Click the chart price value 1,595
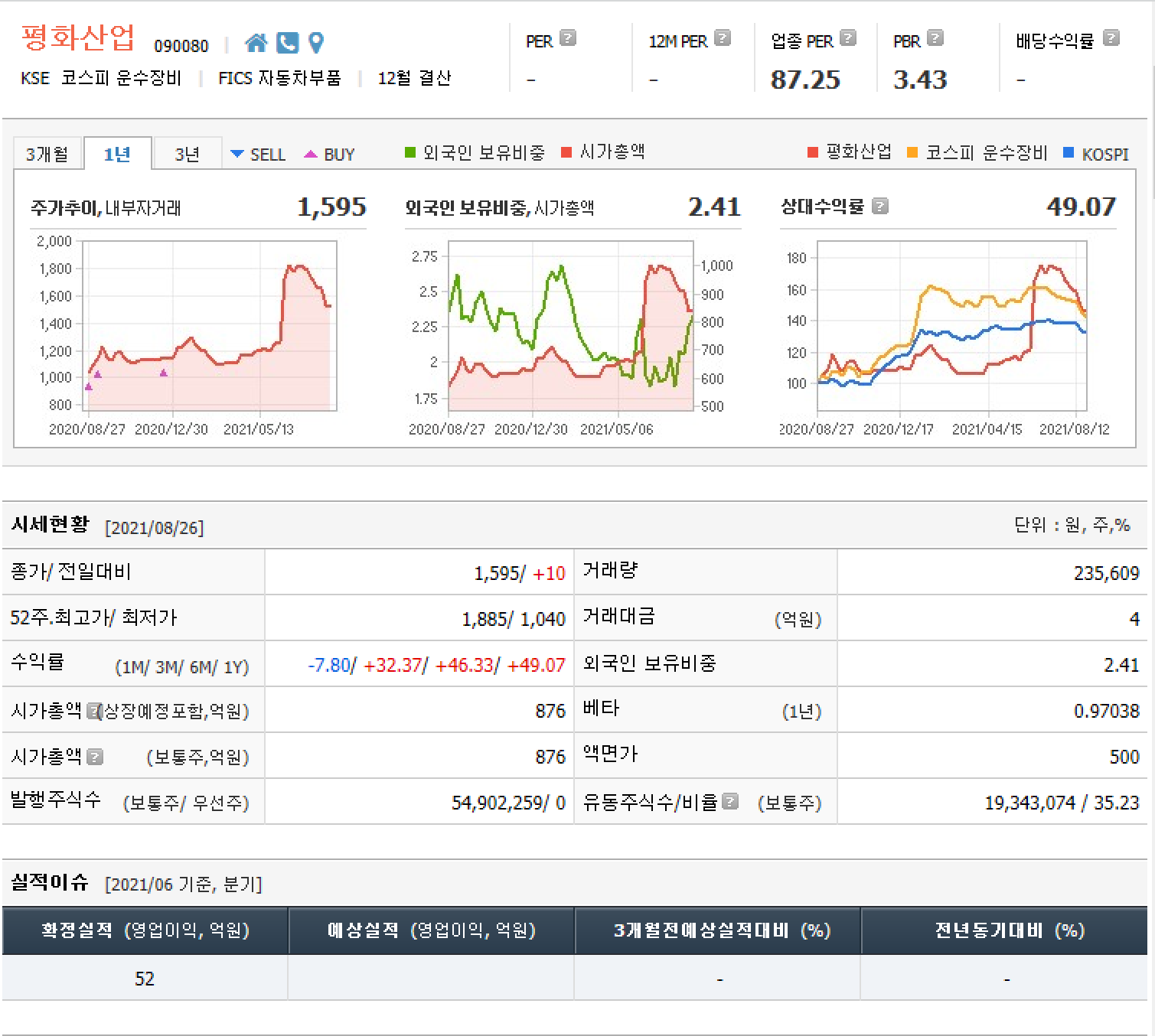Screen dimensions: 1155x1036 331,207
